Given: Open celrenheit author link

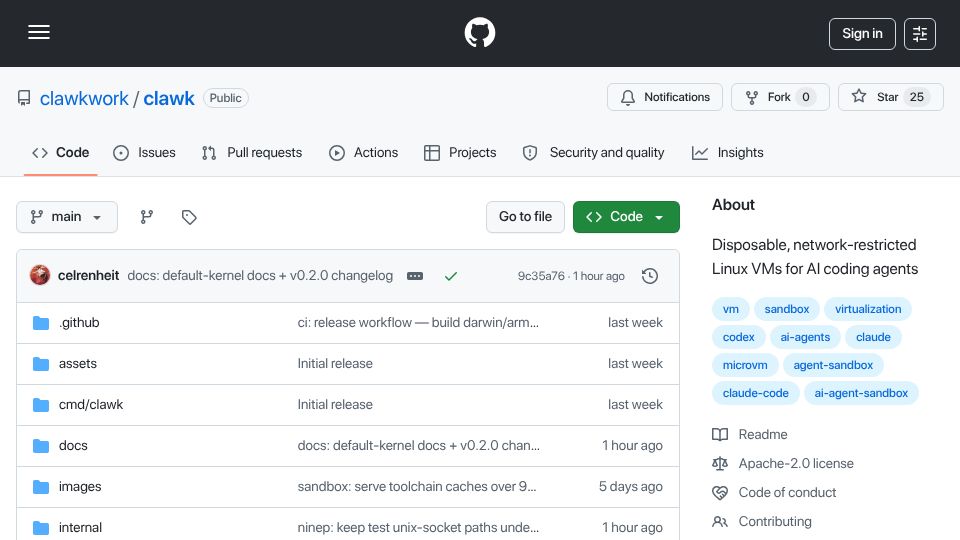Looking at the screenshot, I should coord(88,276).
